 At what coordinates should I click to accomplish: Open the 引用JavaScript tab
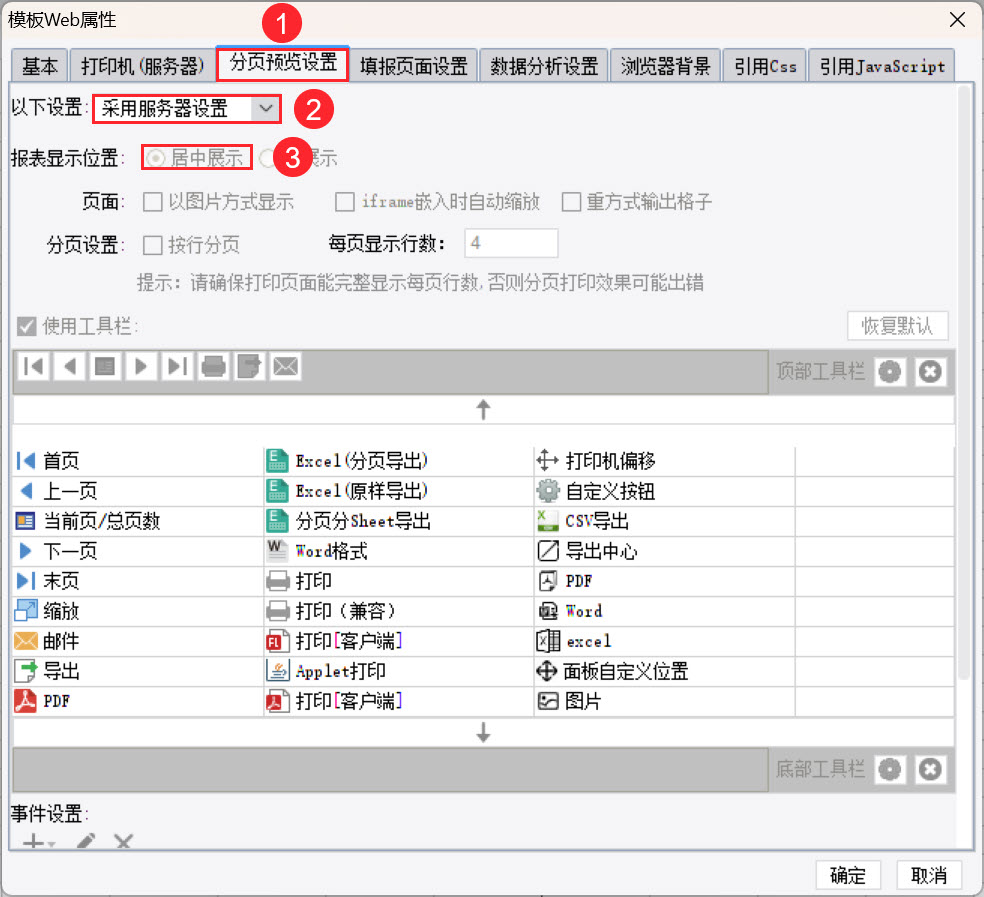pyautogui.click(x=881, y=67)
